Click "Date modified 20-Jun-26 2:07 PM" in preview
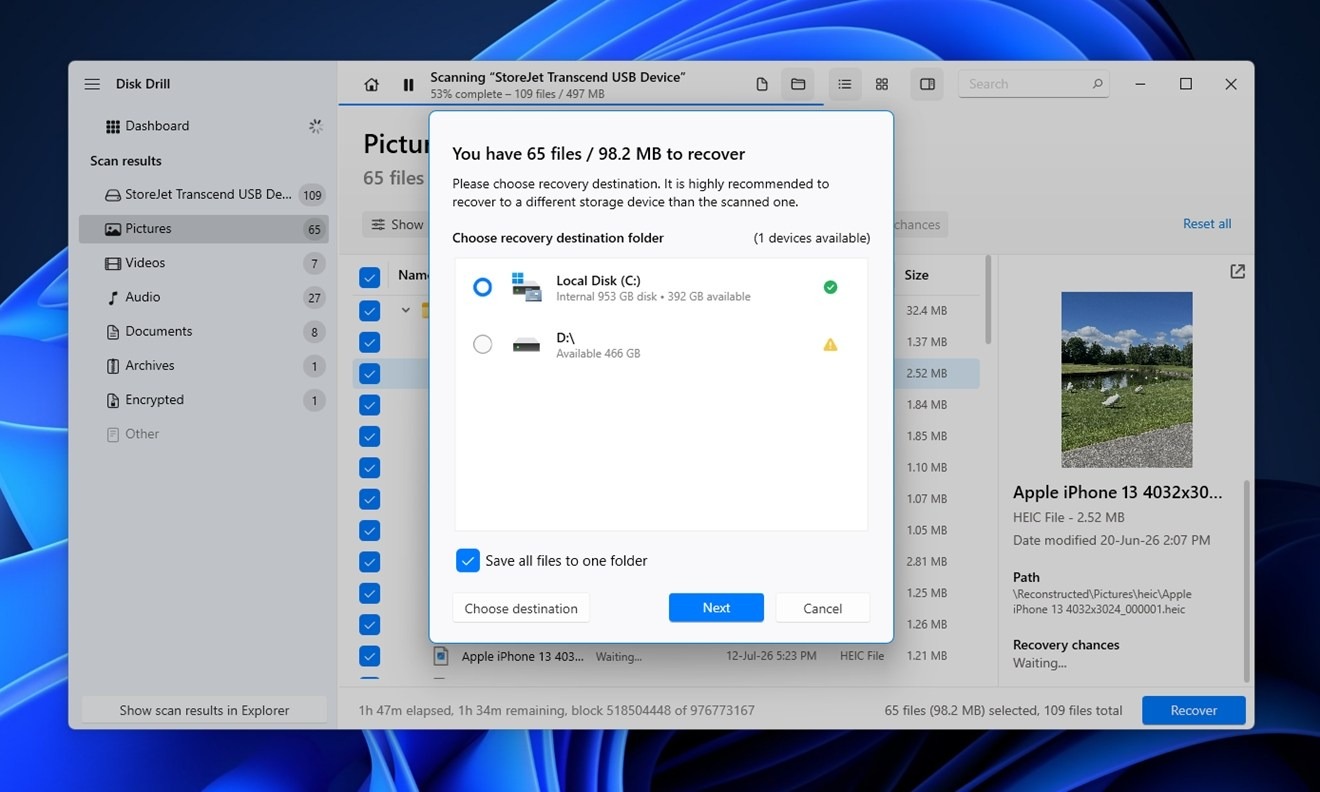 [x=1111, y=540]
